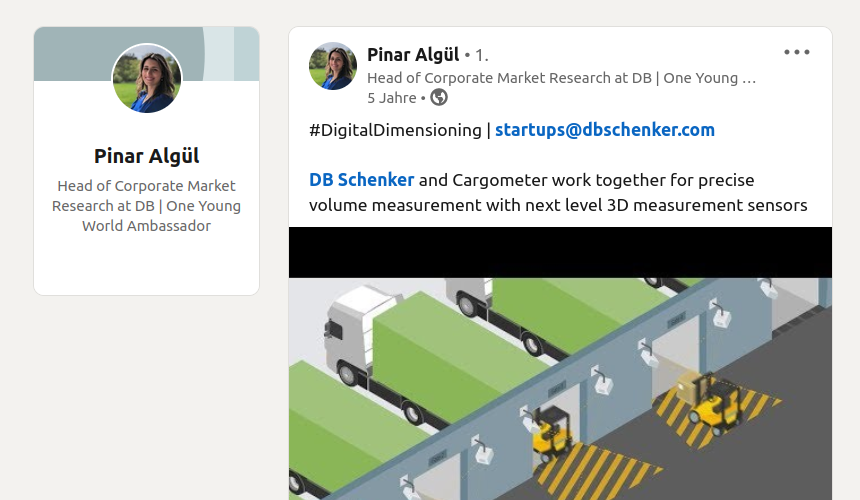Click the black bar atop the video
Screen dimensions: 860x500
pos(560,252)
